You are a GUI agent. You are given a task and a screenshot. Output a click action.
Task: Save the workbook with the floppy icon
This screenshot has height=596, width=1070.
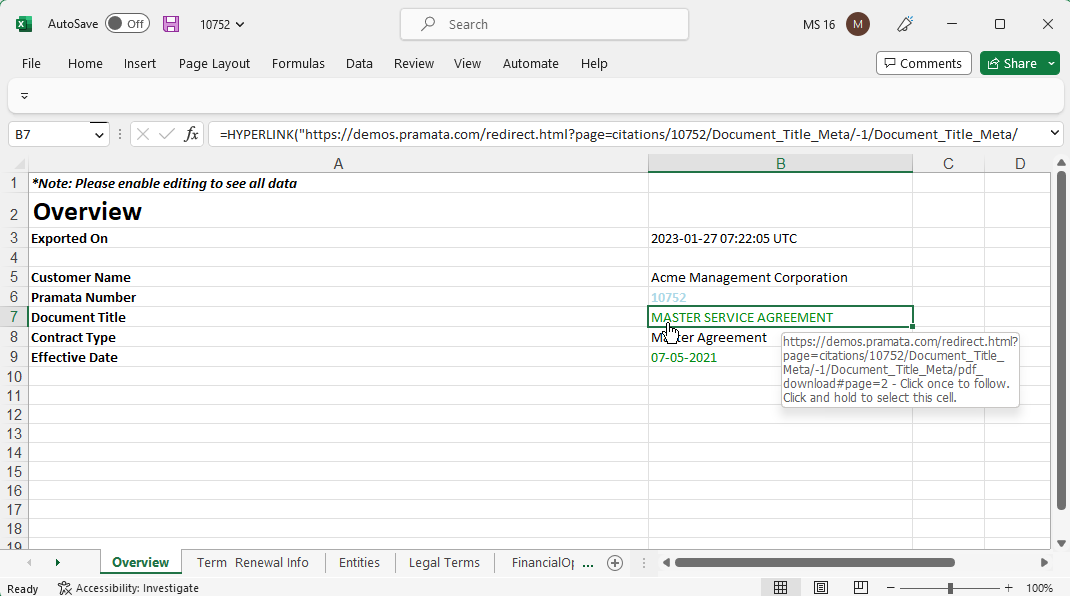pyautogui.click(x=171, y=24)
